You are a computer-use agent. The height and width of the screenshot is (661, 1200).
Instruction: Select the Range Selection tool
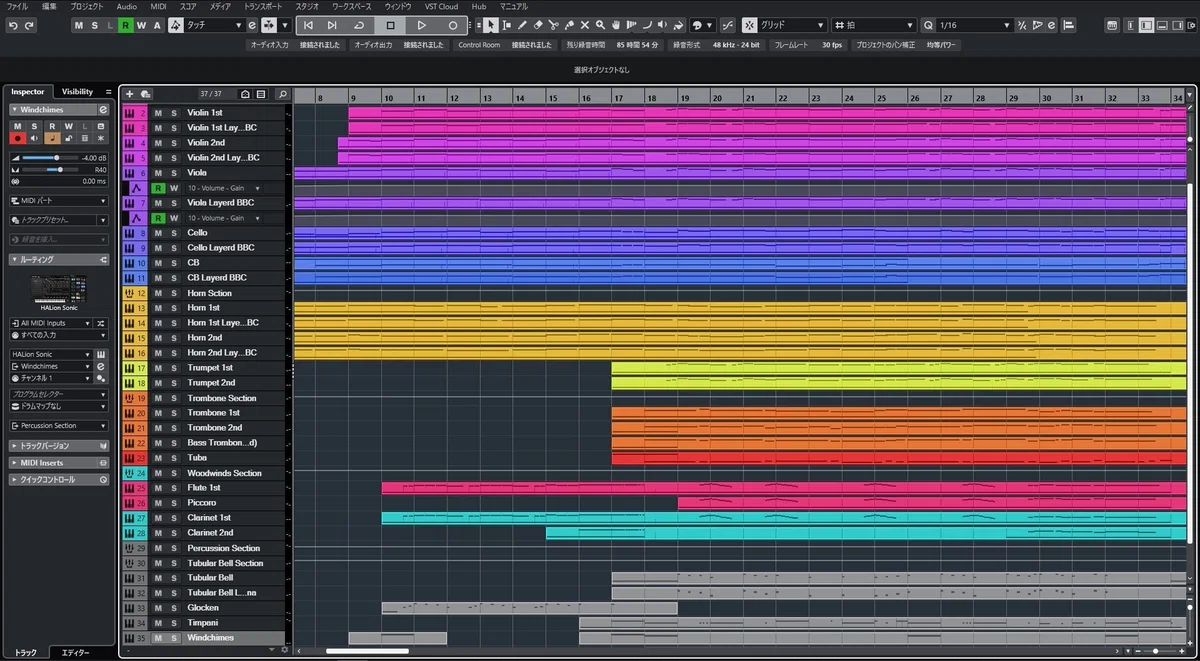coord(507,25)
